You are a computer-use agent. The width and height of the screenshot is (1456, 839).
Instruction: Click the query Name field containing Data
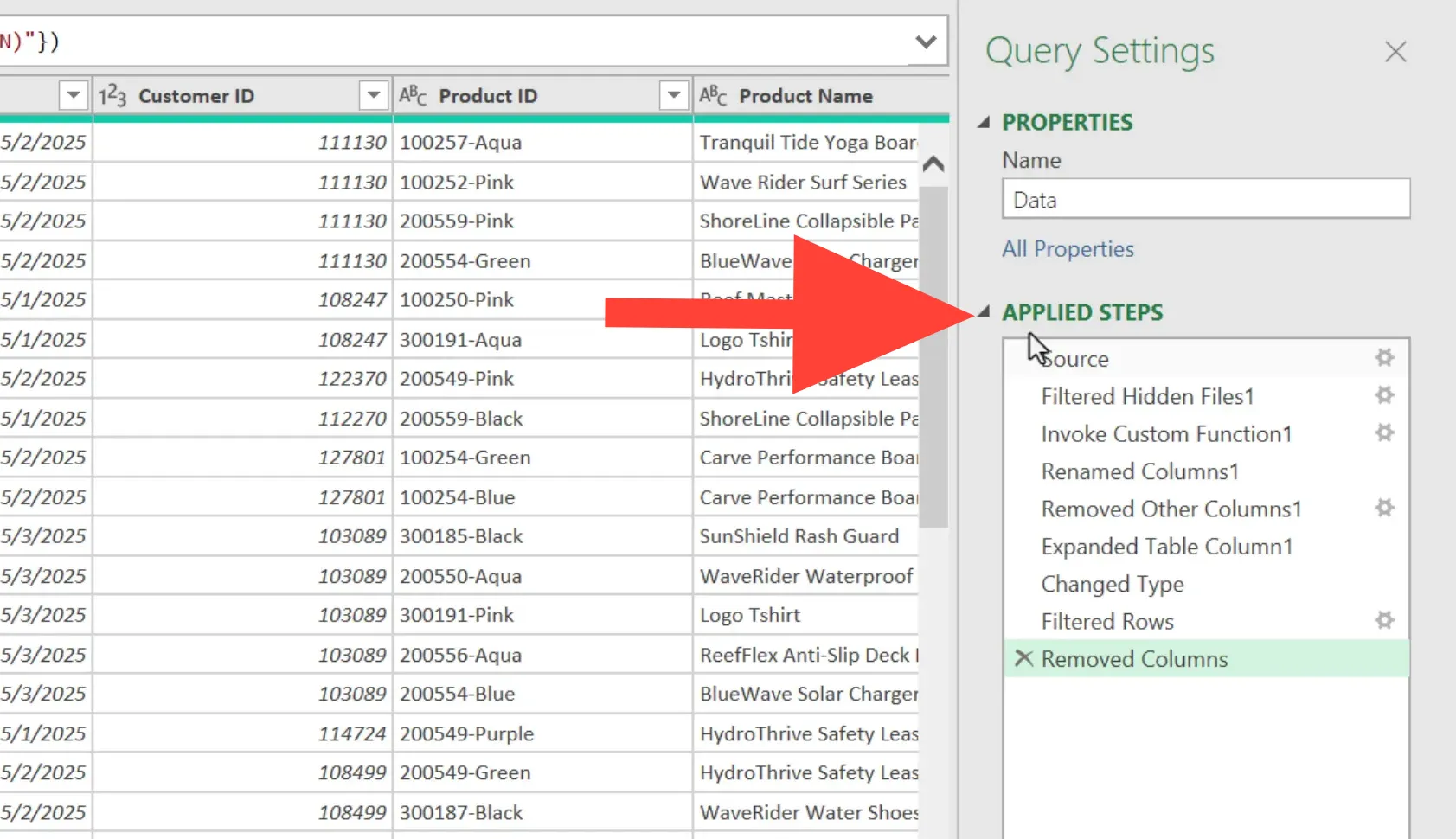[x=1205, y=200]
